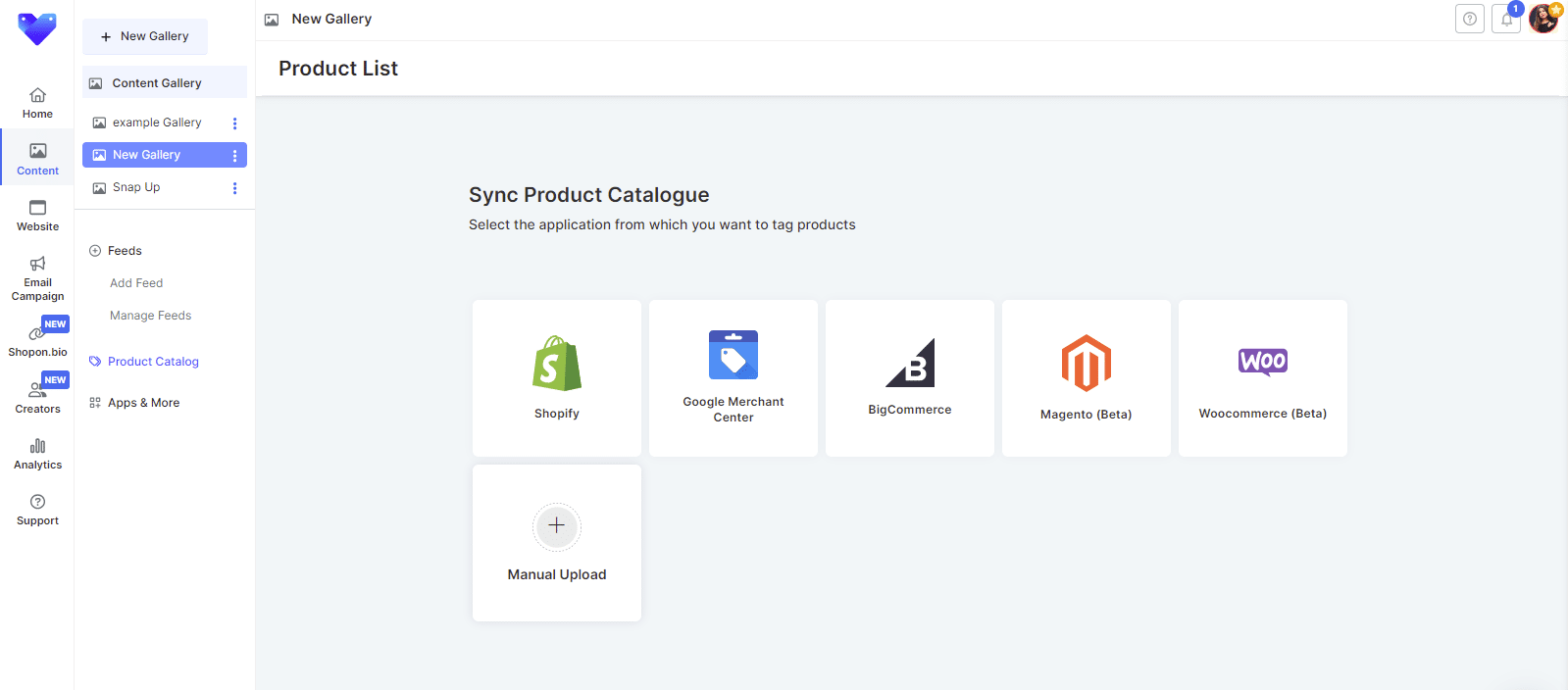Viewport: 1568px width, 690px height.
Task: Select the Manual Upload card
Action: 557,543
